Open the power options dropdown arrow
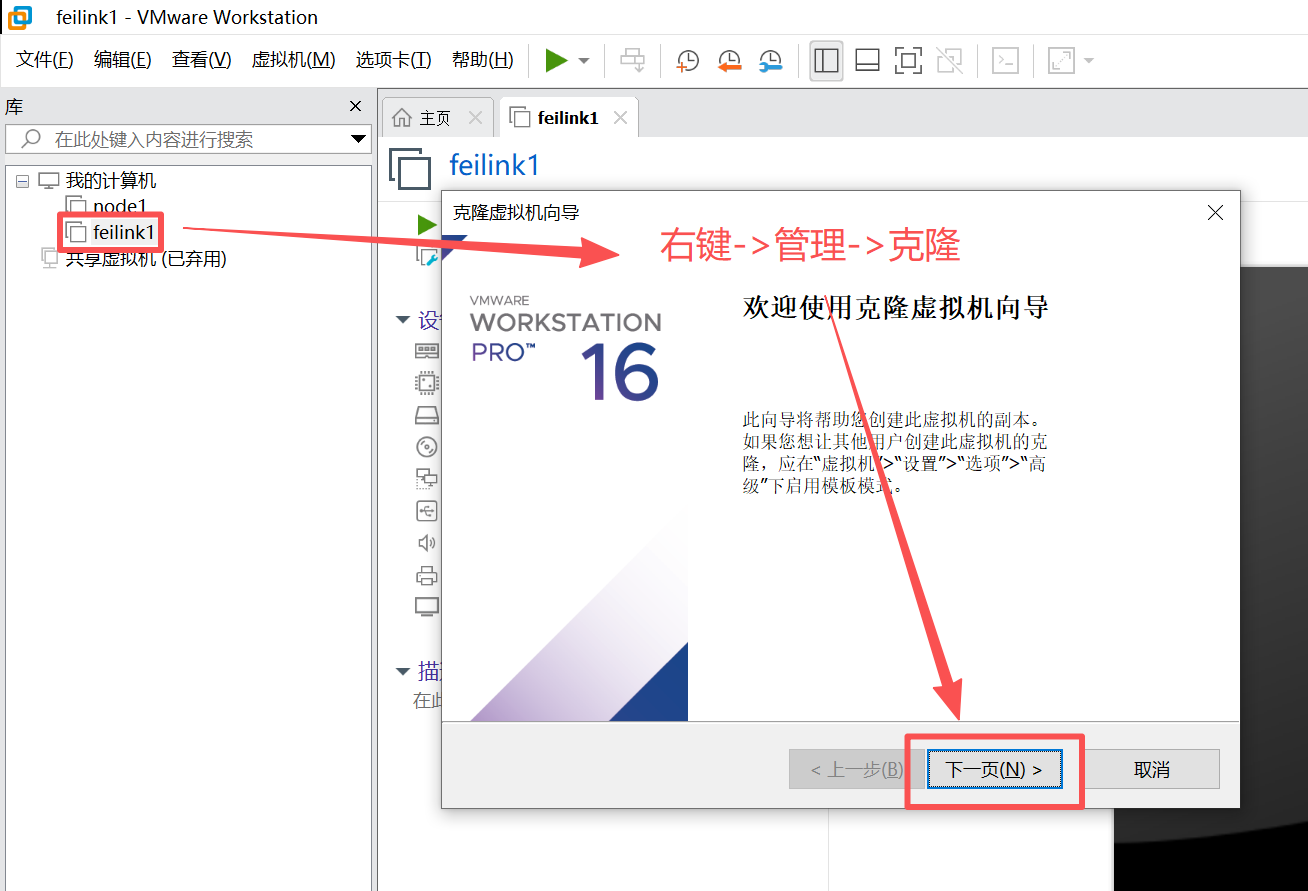 click(584, 61)
